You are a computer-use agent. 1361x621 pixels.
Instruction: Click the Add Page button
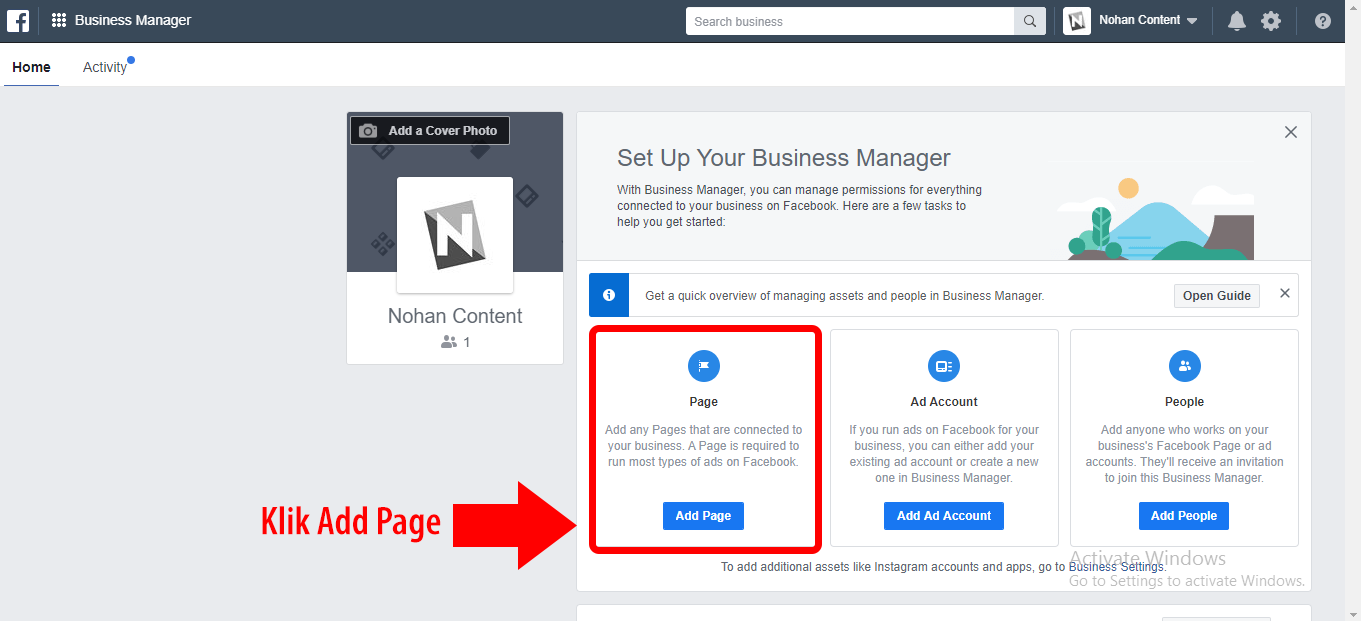point(703,516)
